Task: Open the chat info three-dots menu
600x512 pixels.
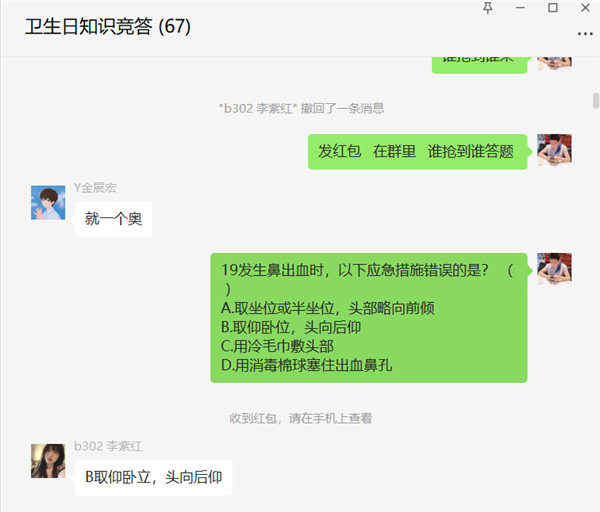Action: pyautogui.click(x=585, y=34)
